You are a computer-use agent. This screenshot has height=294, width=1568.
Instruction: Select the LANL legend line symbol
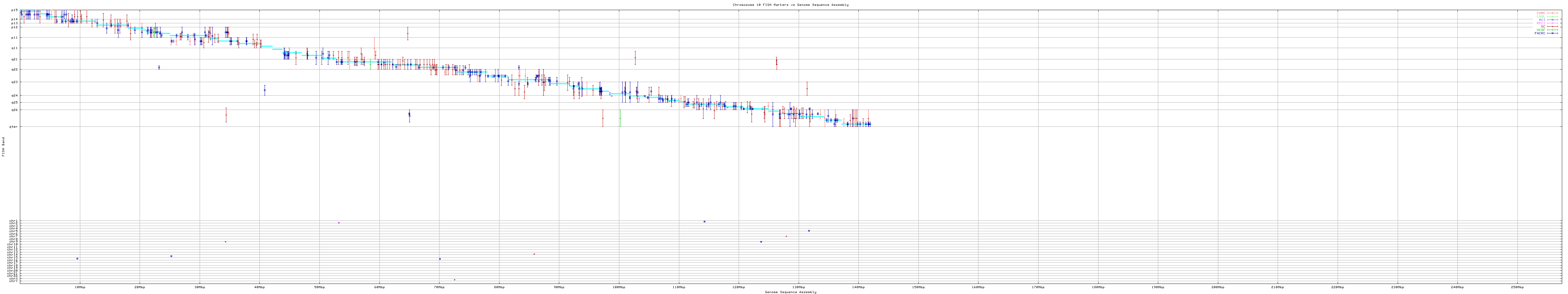[1552, 17]
